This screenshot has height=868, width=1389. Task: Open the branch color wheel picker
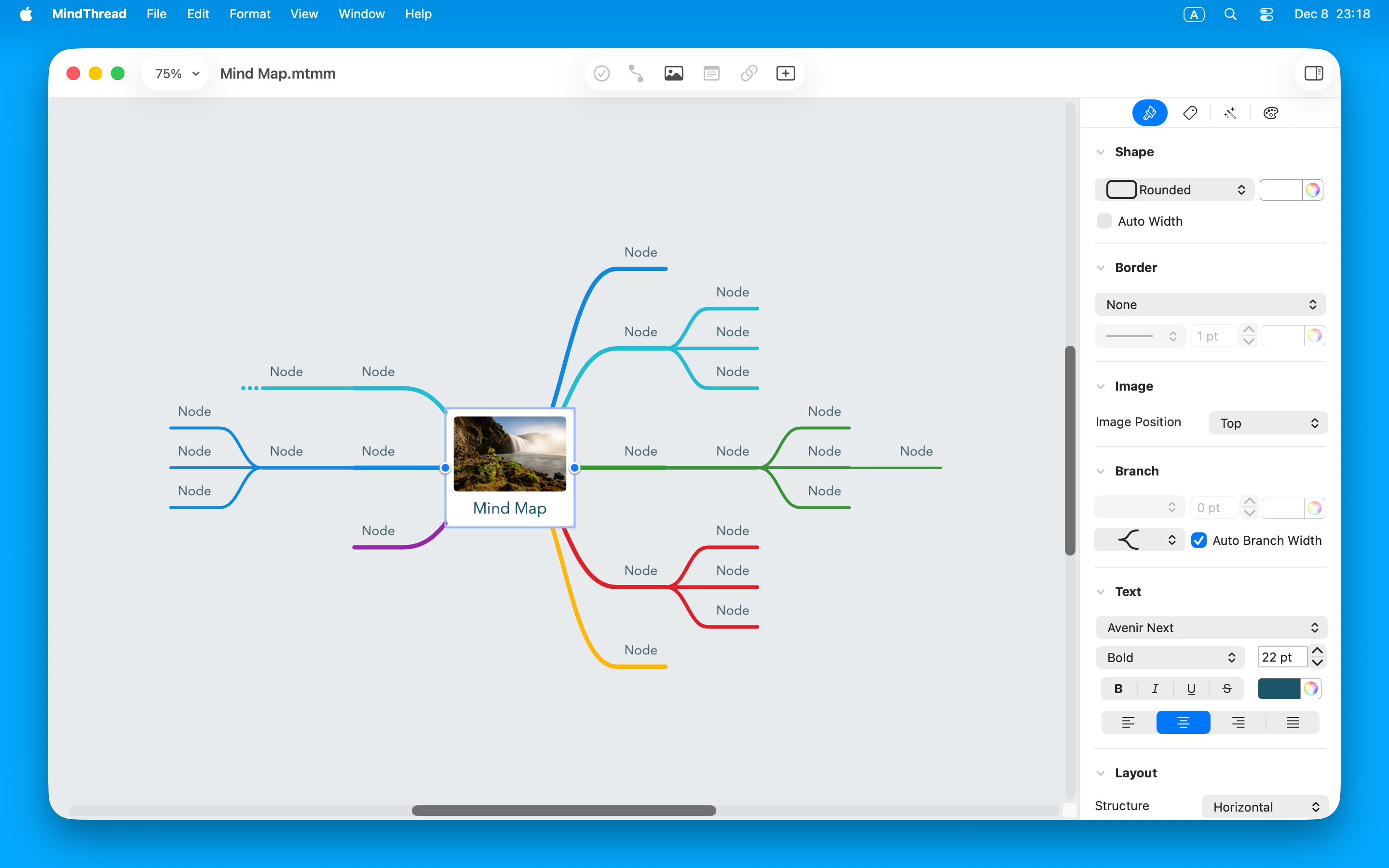(x=1314, y=508)
